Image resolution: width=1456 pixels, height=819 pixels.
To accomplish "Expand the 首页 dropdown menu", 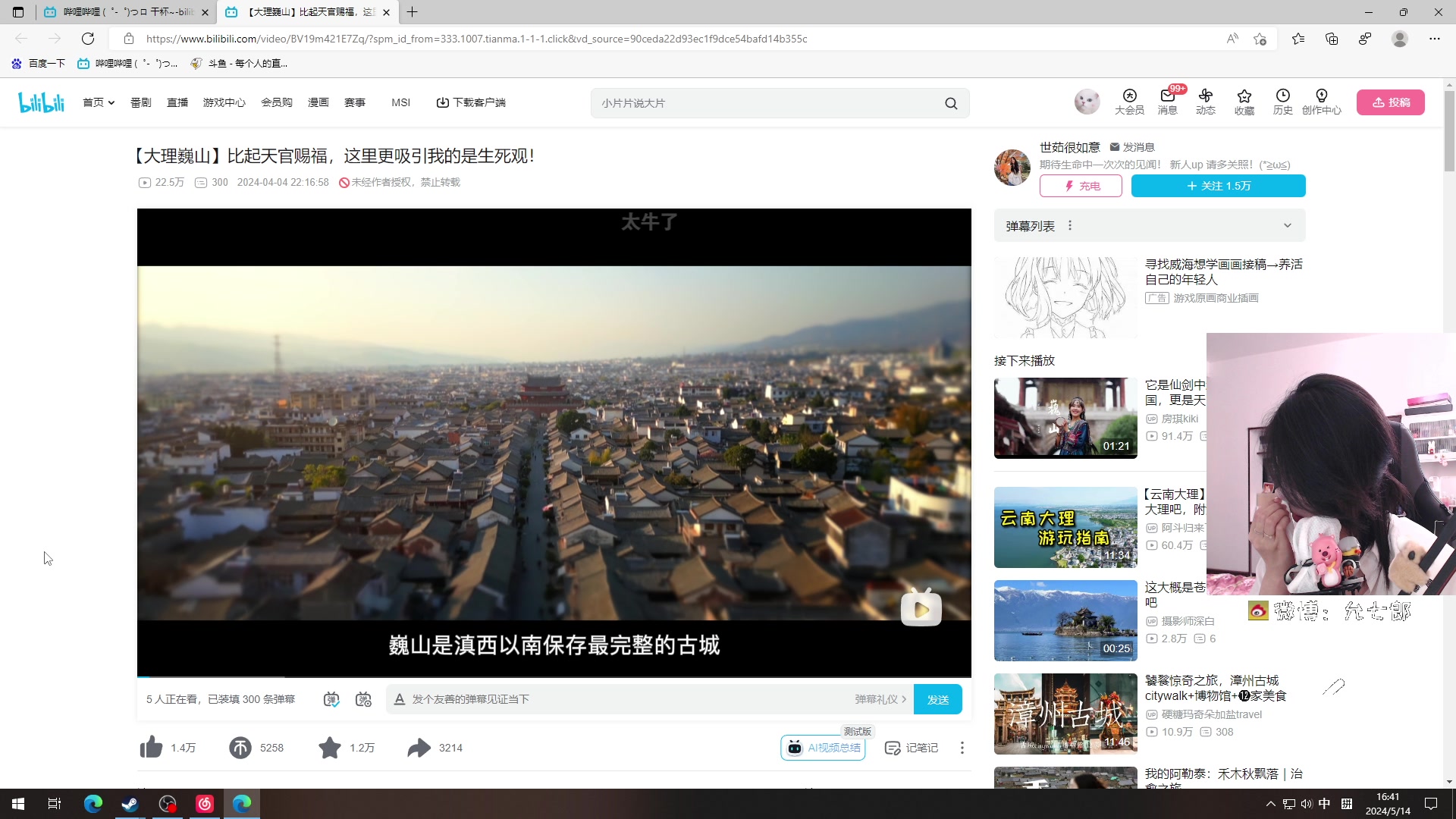I will tap(99, 102).
